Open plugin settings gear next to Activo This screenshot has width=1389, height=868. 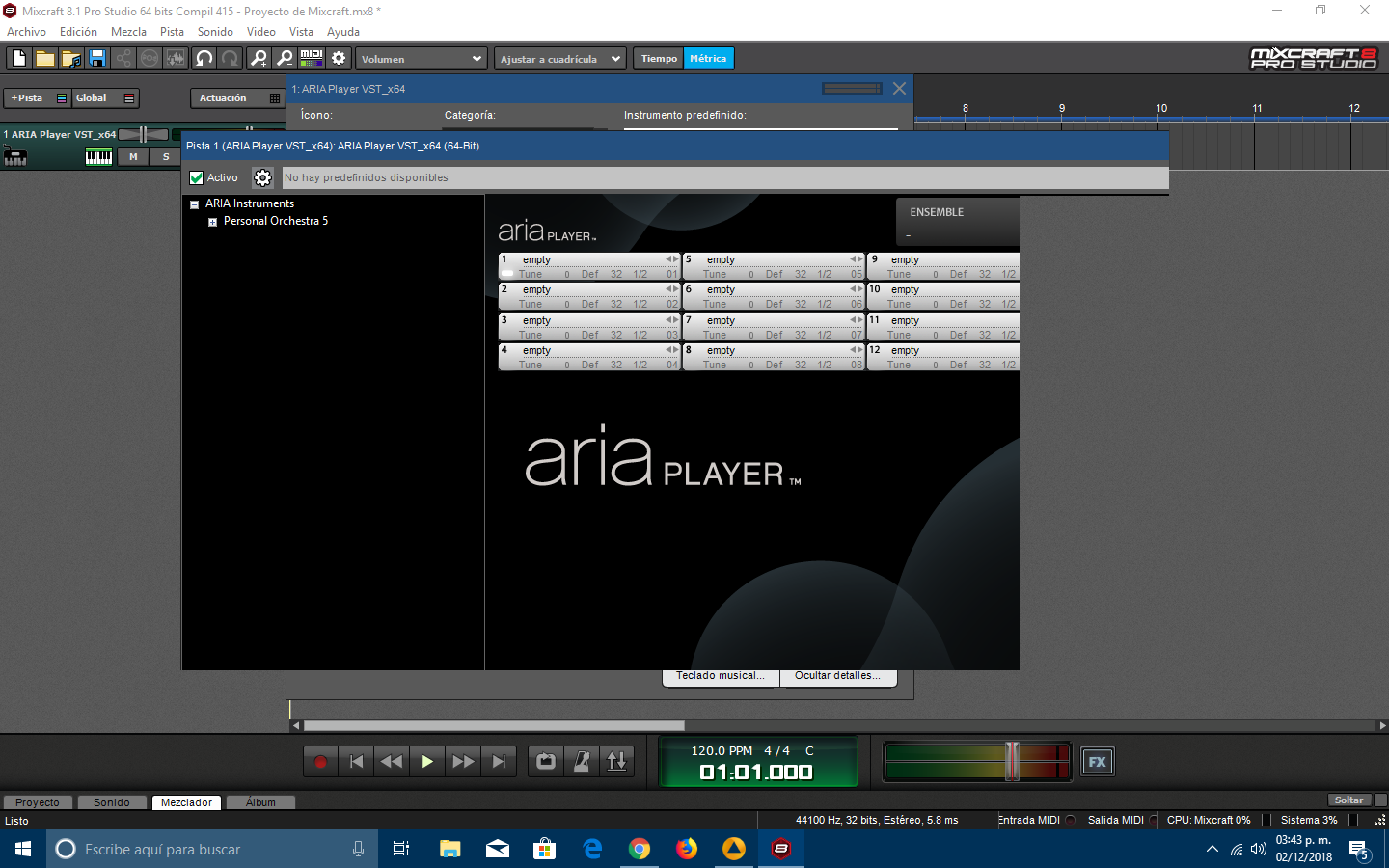tap(262, 177)
